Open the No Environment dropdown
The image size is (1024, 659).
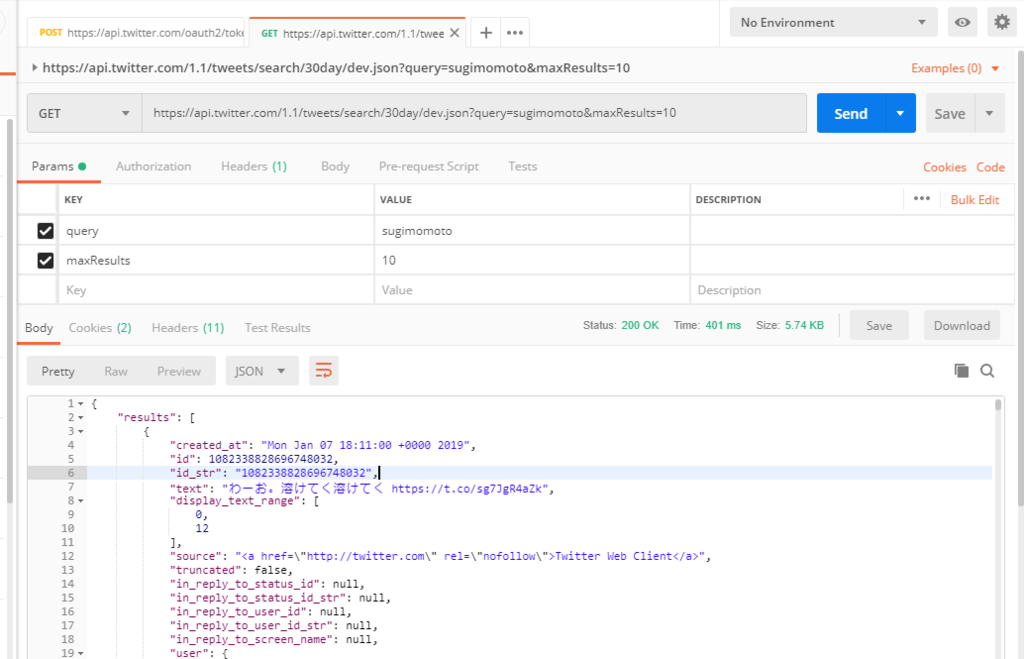pyautogui.click(x=833, y=22)
